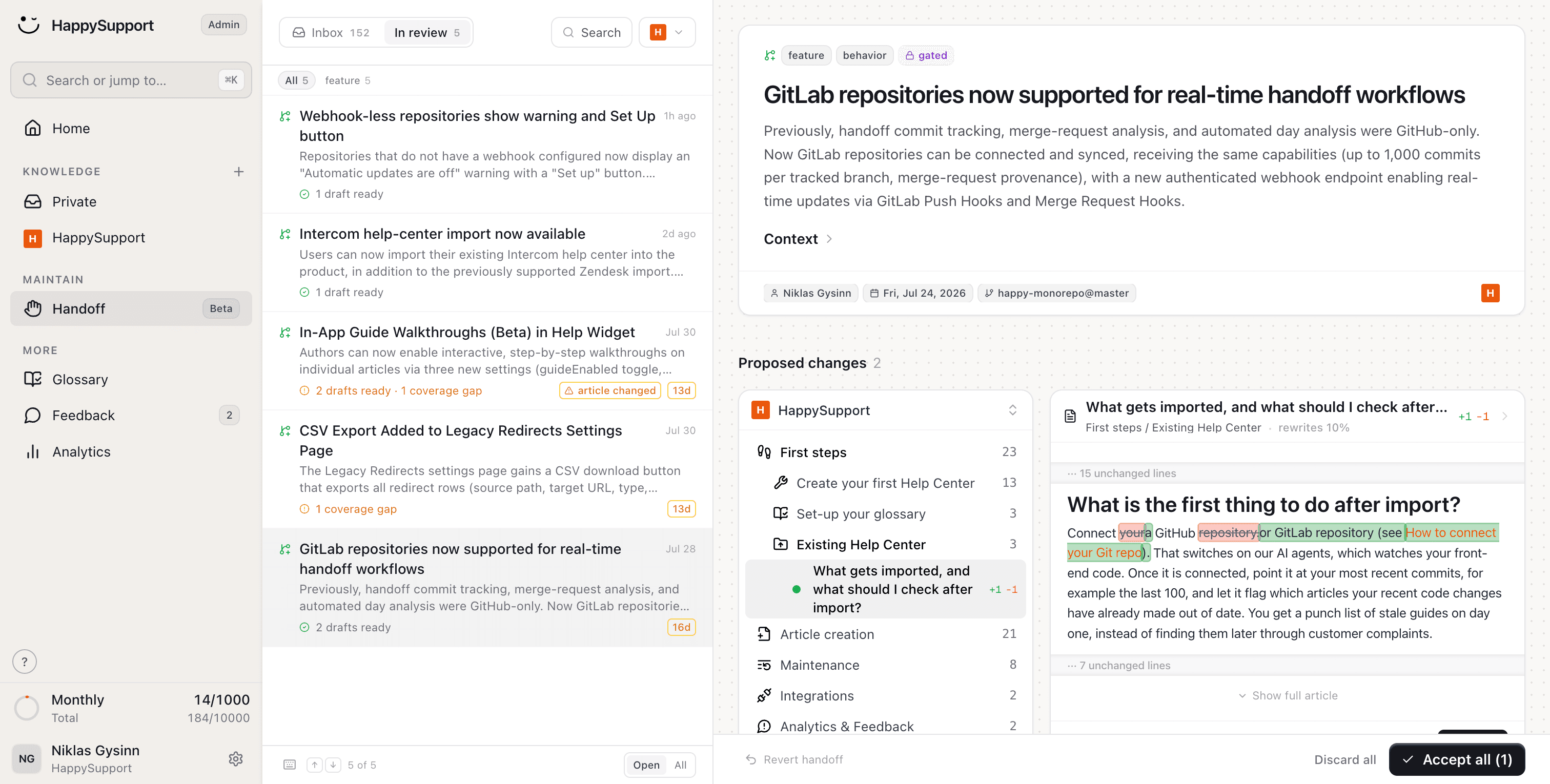Switch list filter to All handoffs
The image size is (1550, 784).
(x=680, y=765)
